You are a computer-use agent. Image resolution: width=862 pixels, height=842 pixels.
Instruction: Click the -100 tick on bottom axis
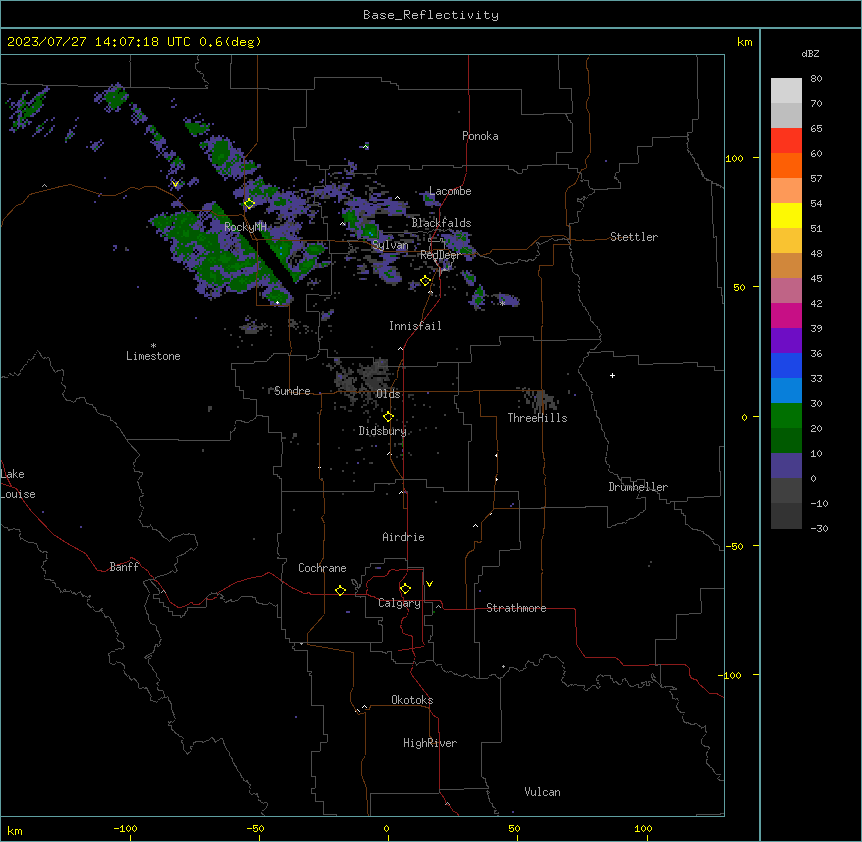pos(125,828)
